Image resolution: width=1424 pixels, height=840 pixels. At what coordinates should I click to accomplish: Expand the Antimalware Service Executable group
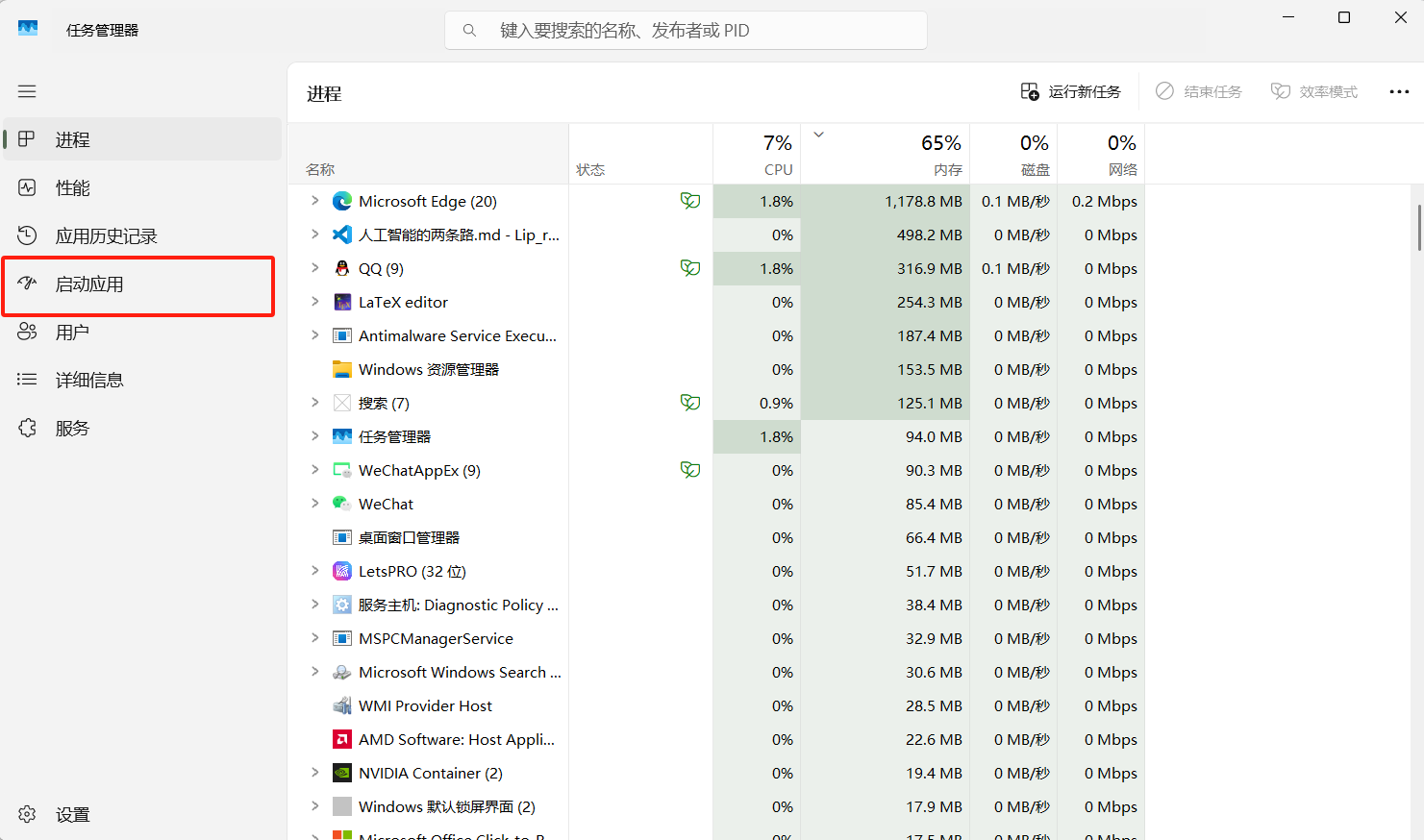click(x=314, y=335)
